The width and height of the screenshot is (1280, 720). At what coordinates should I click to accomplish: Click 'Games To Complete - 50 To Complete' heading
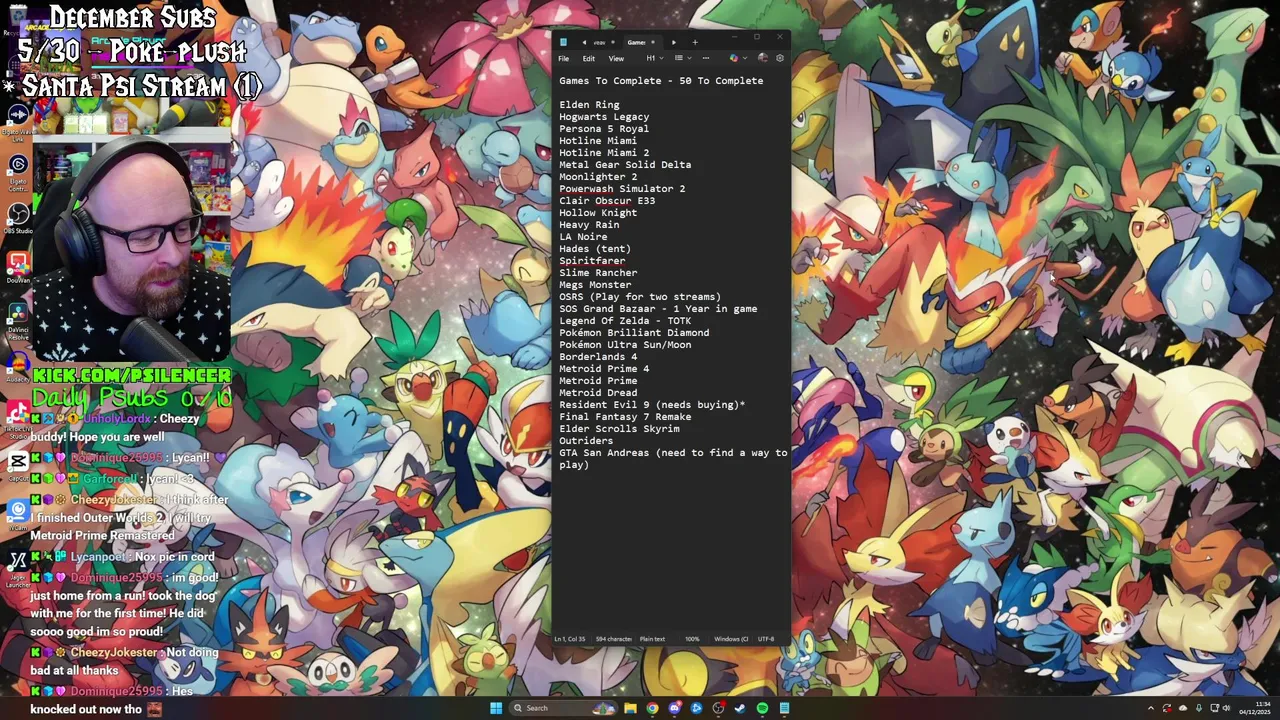click(x=661, y=81)
